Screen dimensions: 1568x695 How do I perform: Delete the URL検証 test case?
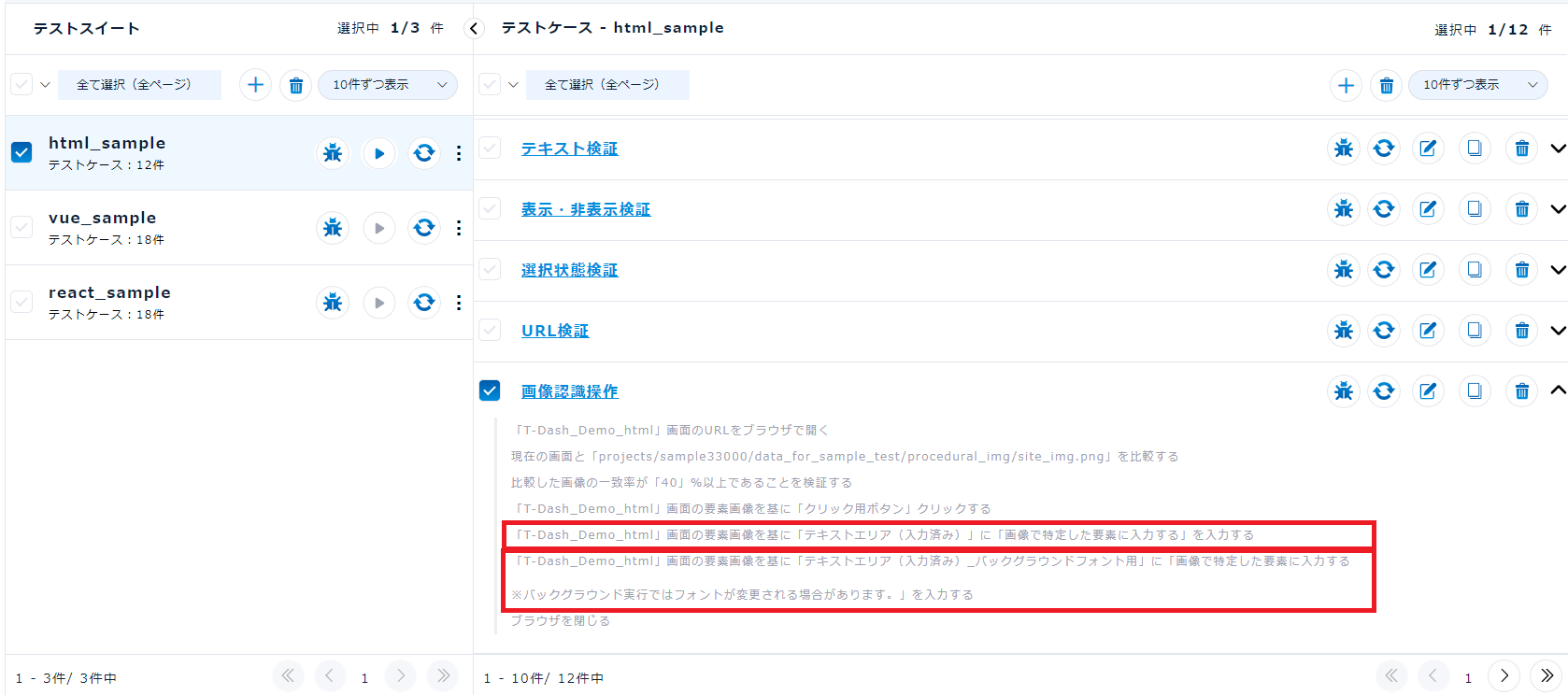pos(1522,331)
